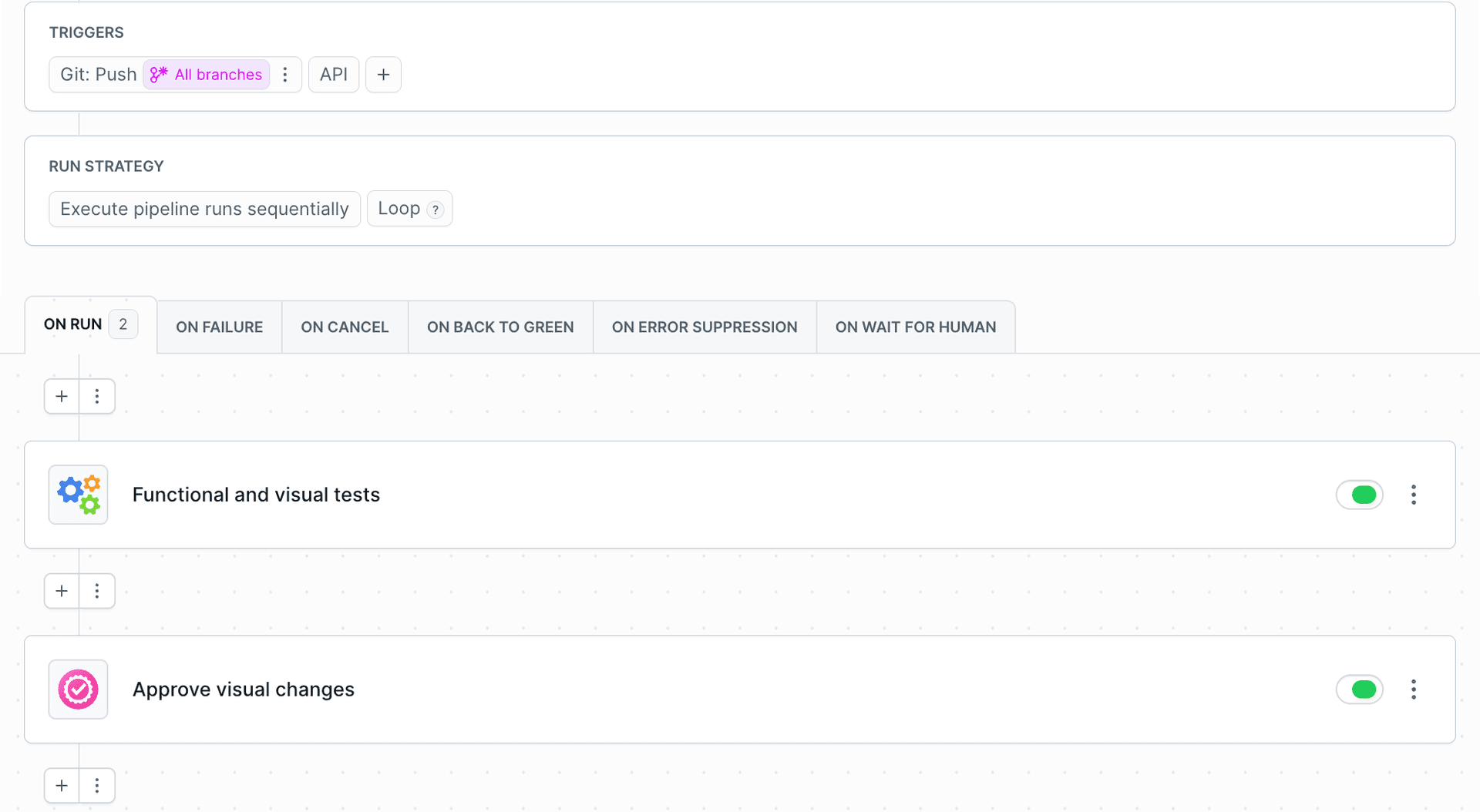Select the API trigger
This screenshot has width=1480, height=812.
point(334,75)
